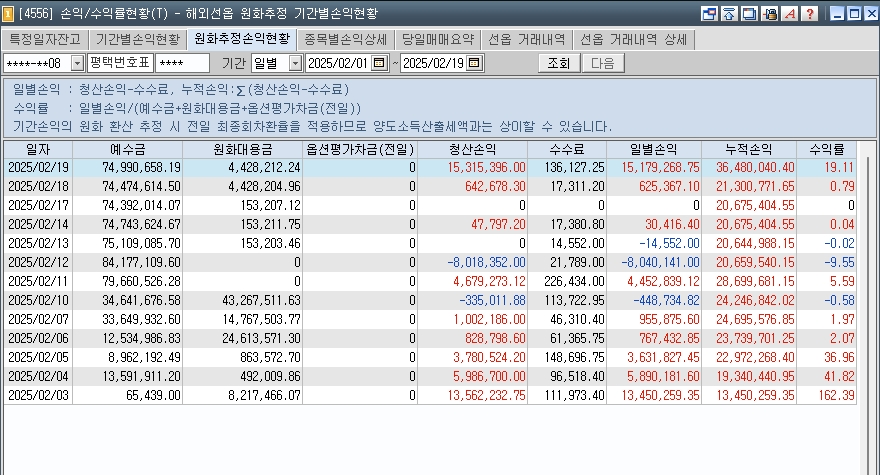Viewport: 880px width, 475px height.
Task: Open the 선옵 거래내역 상세 tab
Action: point(634,40)
